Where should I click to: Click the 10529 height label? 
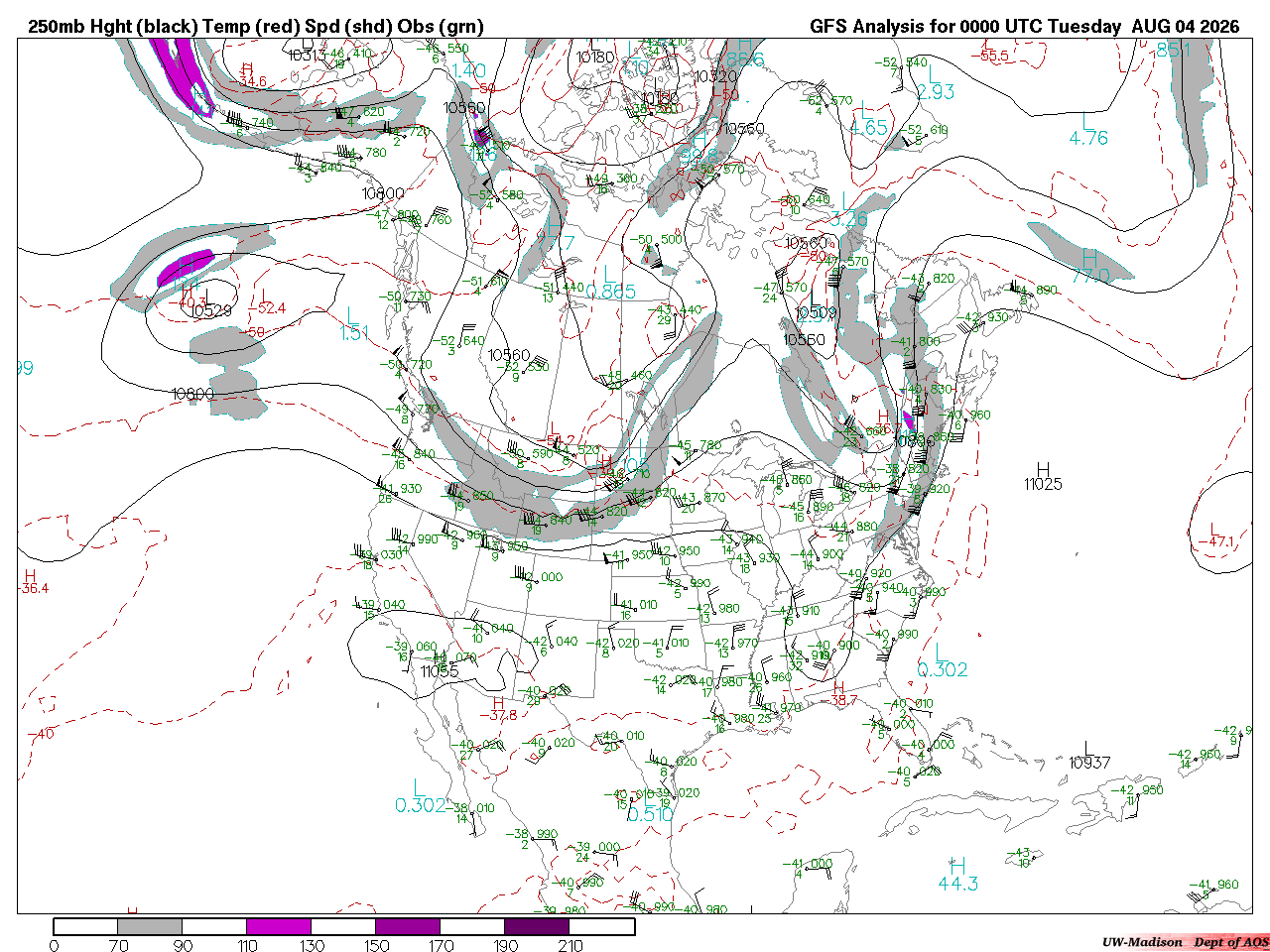210,310
